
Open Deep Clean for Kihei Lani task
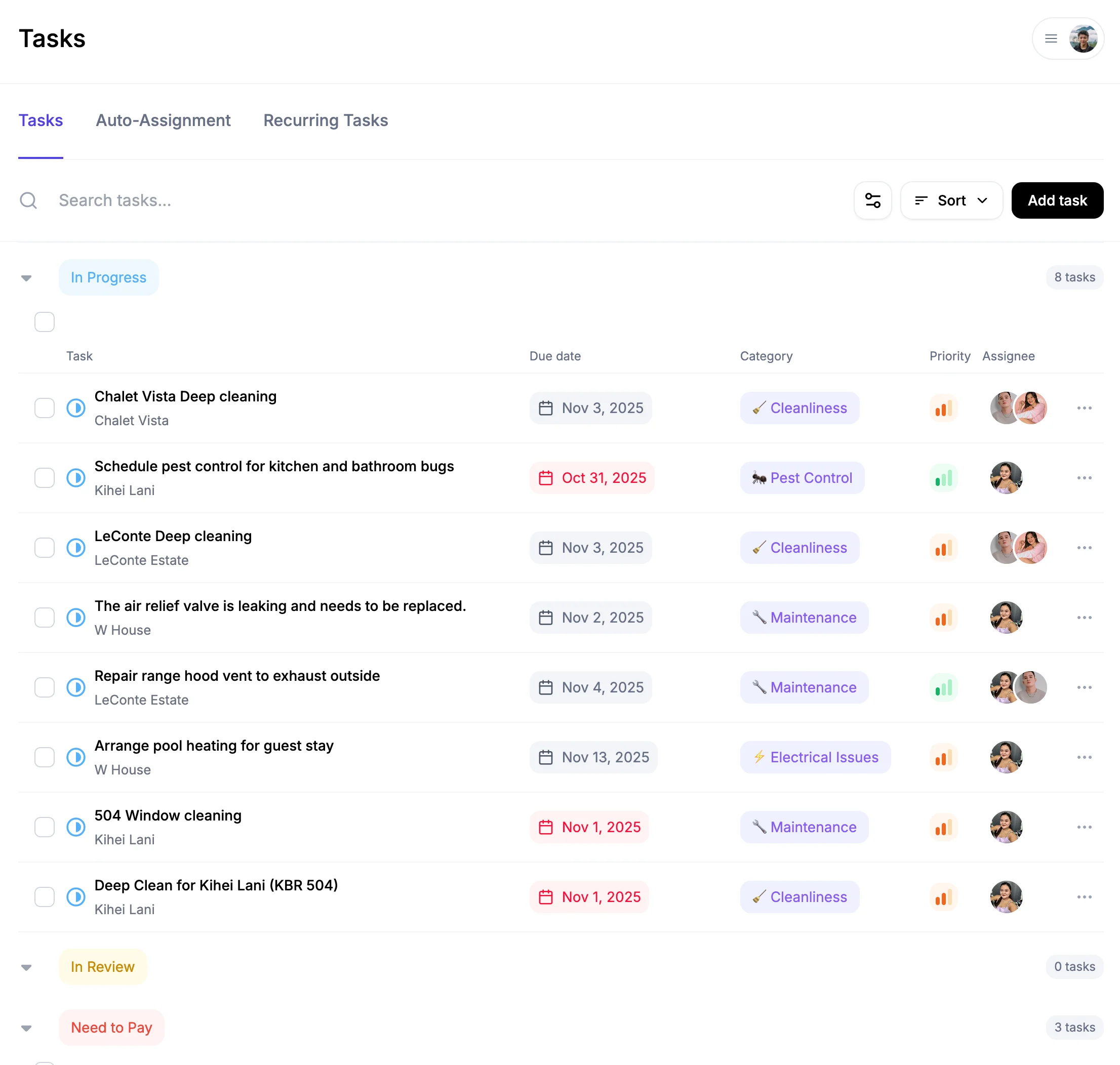(216, 885)
